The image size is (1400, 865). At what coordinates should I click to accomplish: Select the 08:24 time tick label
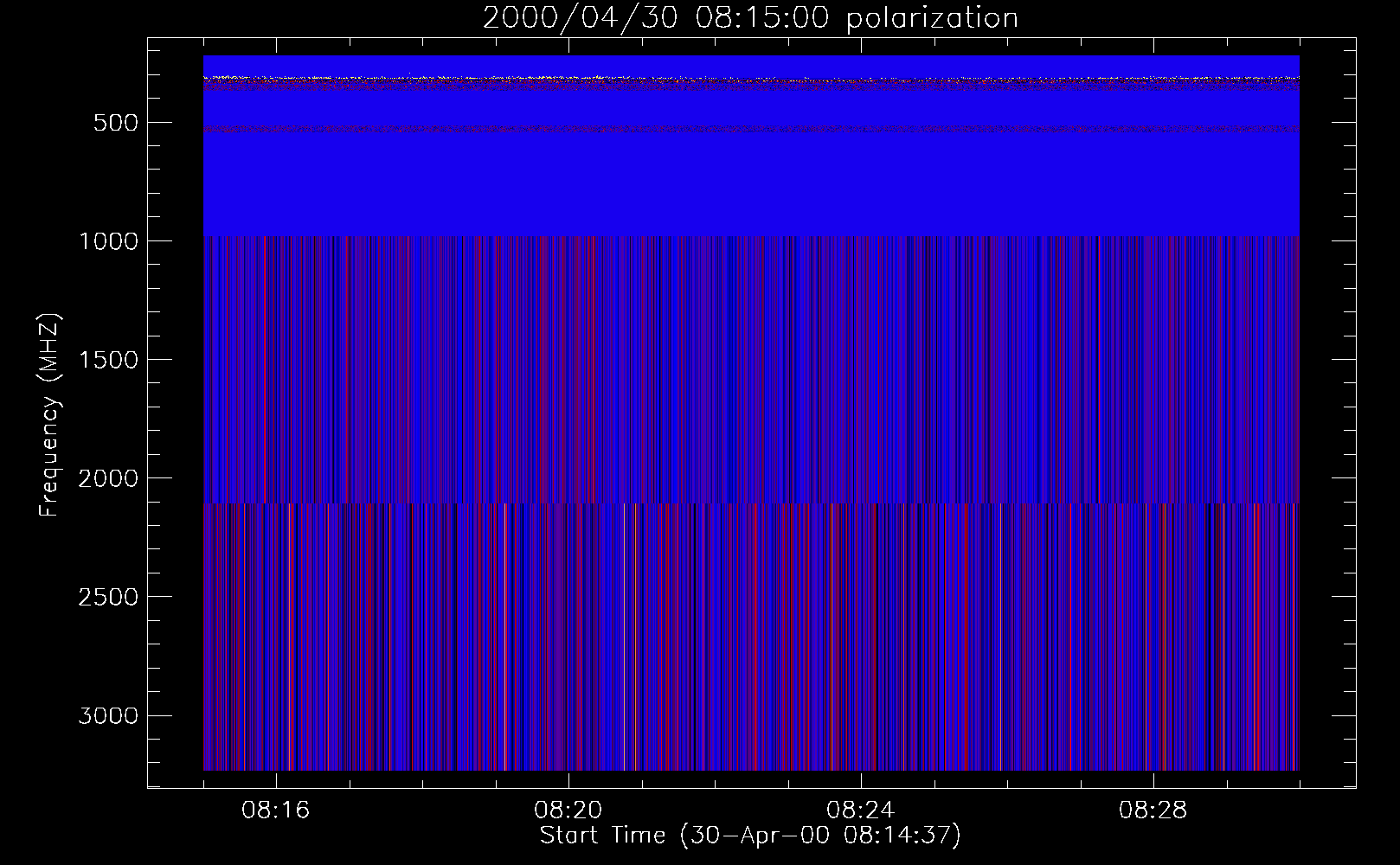click(x=860, y=811)
